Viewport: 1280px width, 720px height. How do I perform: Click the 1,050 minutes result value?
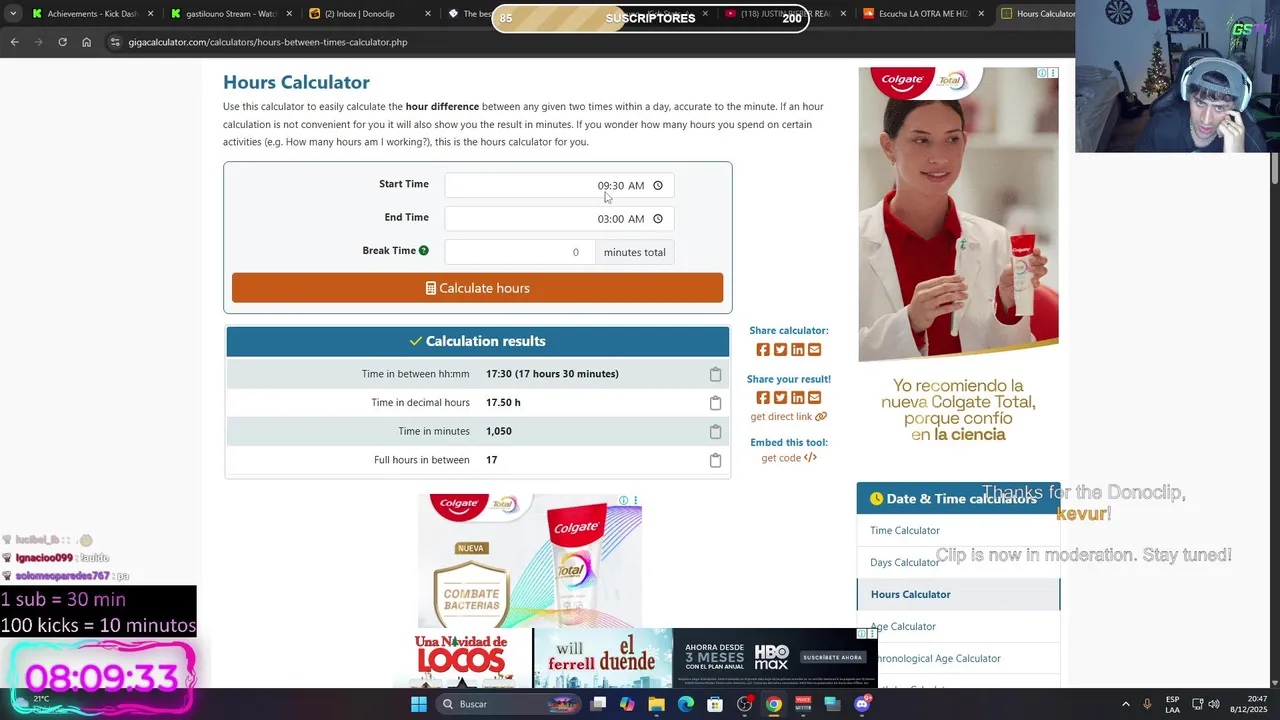click(499, 432)
